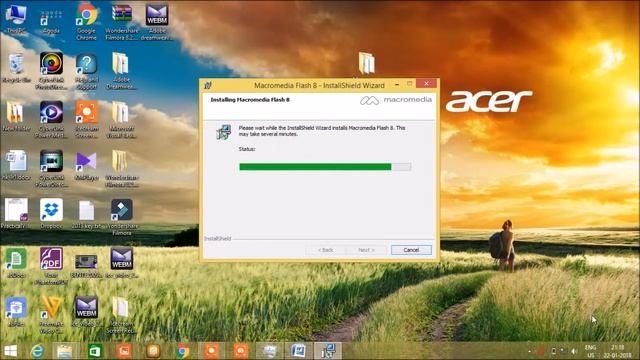Open the Icecream Screen Recorder desktop shortcut
The image size is (640, 360).
click(86, 120)
